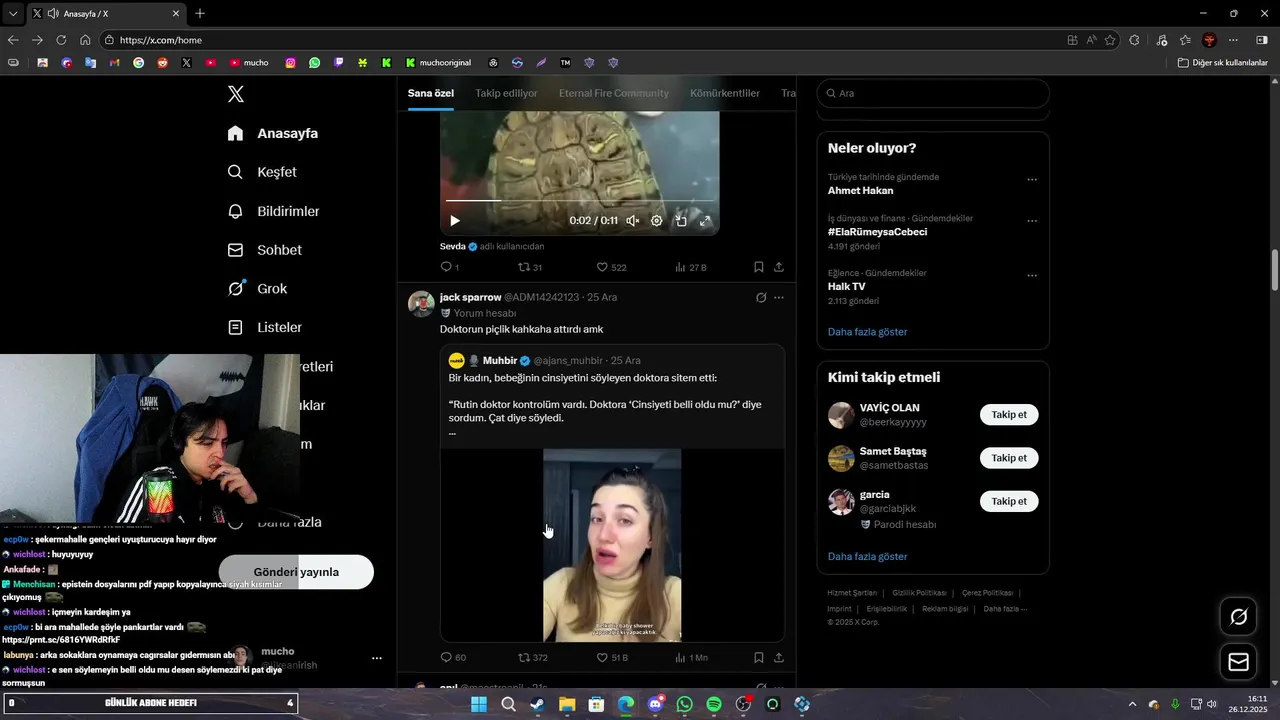Switch to Sana özel tab
The height and width of the screenshot is (720, 1280).
coord(431,93)
